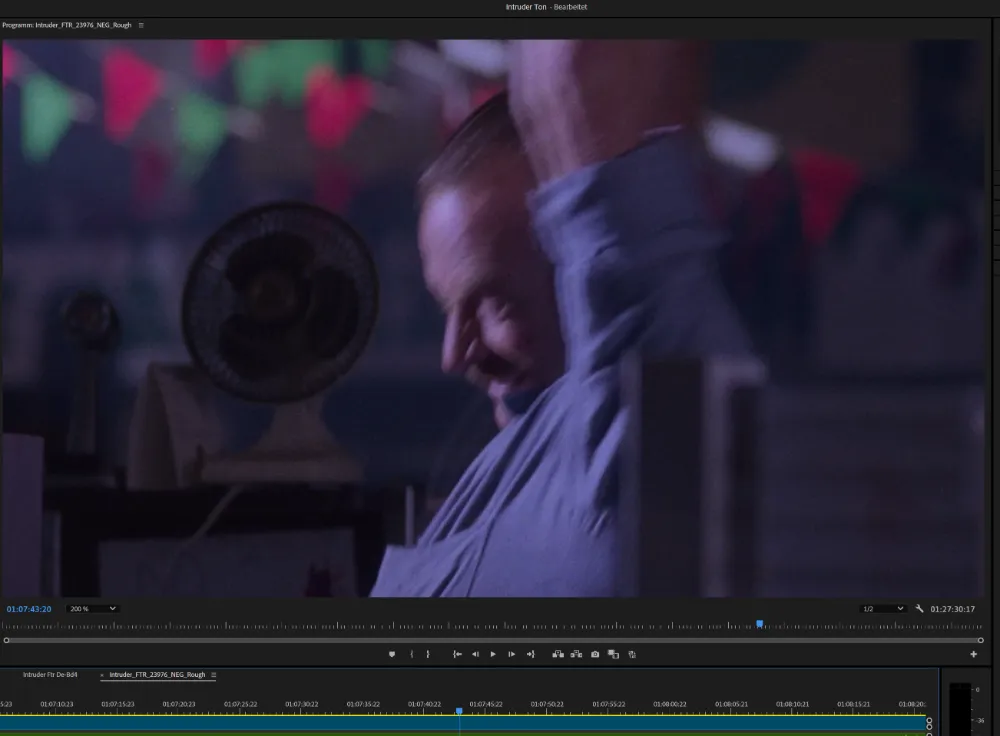Jump to the Out point
The image size is (1000, 736).
(530, 654)
